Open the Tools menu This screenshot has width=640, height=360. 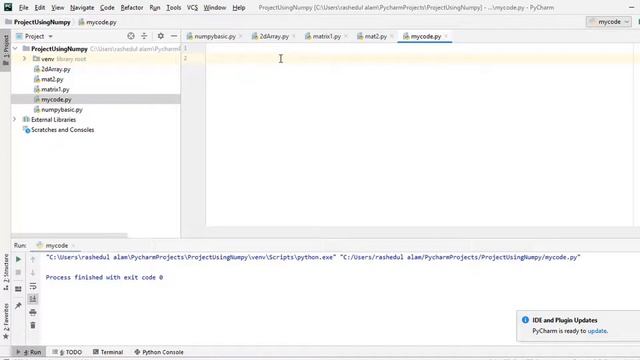tap(173, 7)
